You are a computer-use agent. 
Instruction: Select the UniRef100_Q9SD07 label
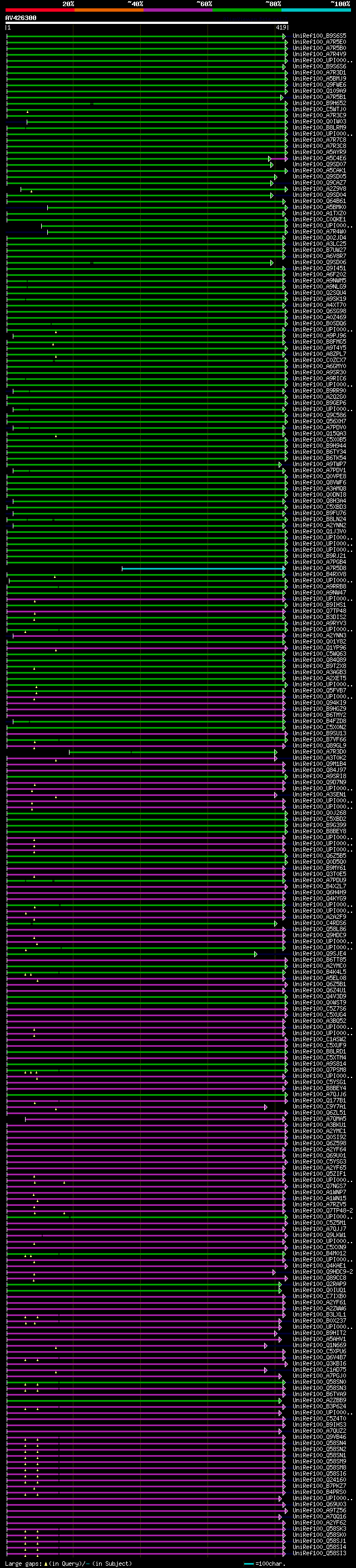(x=319, y=164)
